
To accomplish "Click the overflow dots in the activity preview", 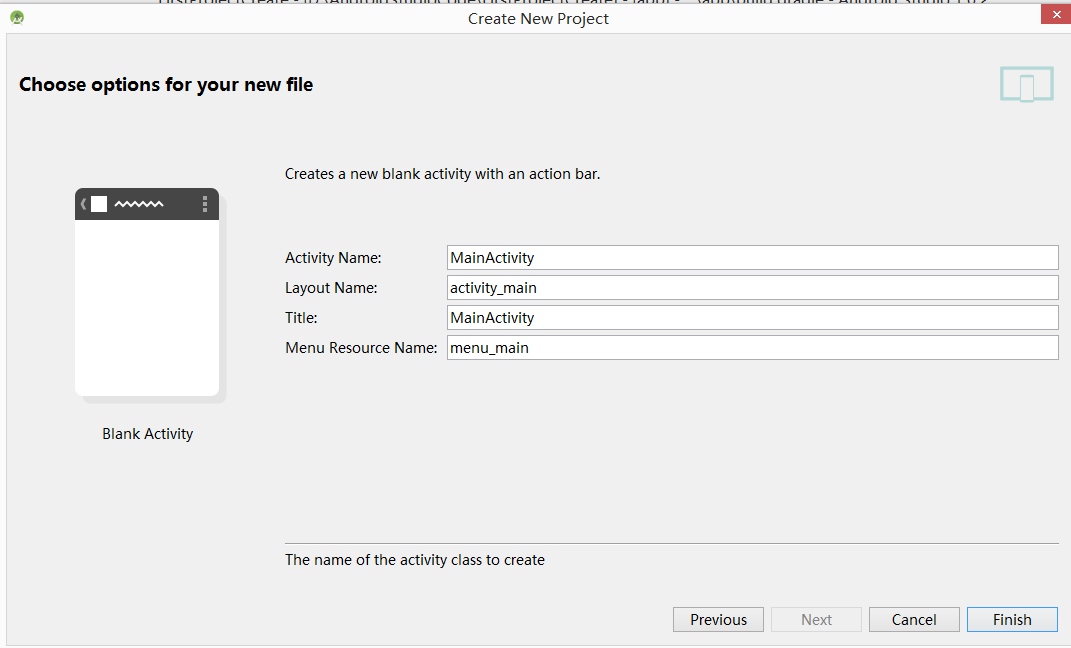I will [x=205, y=204].
